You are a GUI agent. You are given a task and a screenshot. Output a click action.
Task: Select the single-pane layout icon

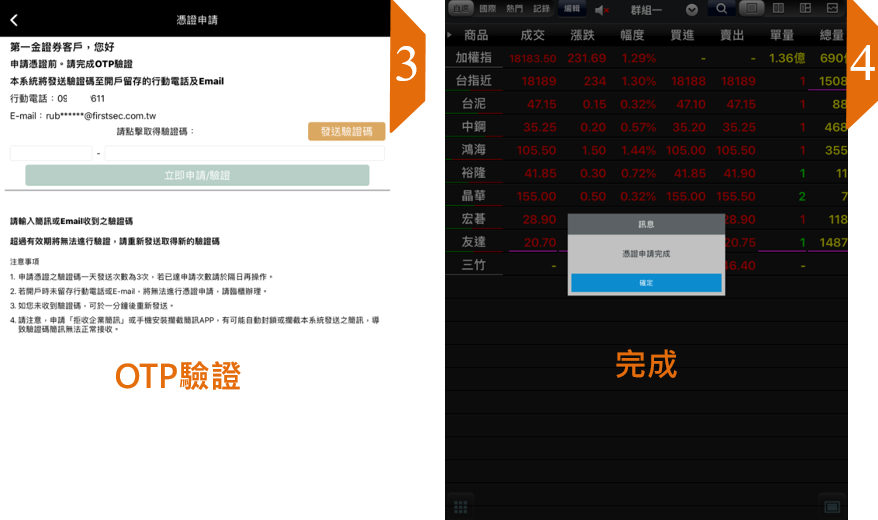click(751, 9)
